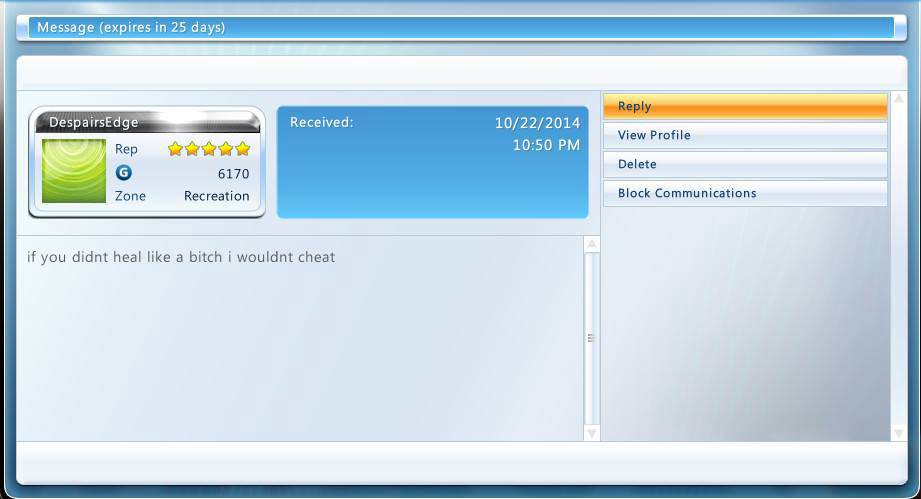
Task: Click the received date 10/22/2014
Action: point(537,123)
